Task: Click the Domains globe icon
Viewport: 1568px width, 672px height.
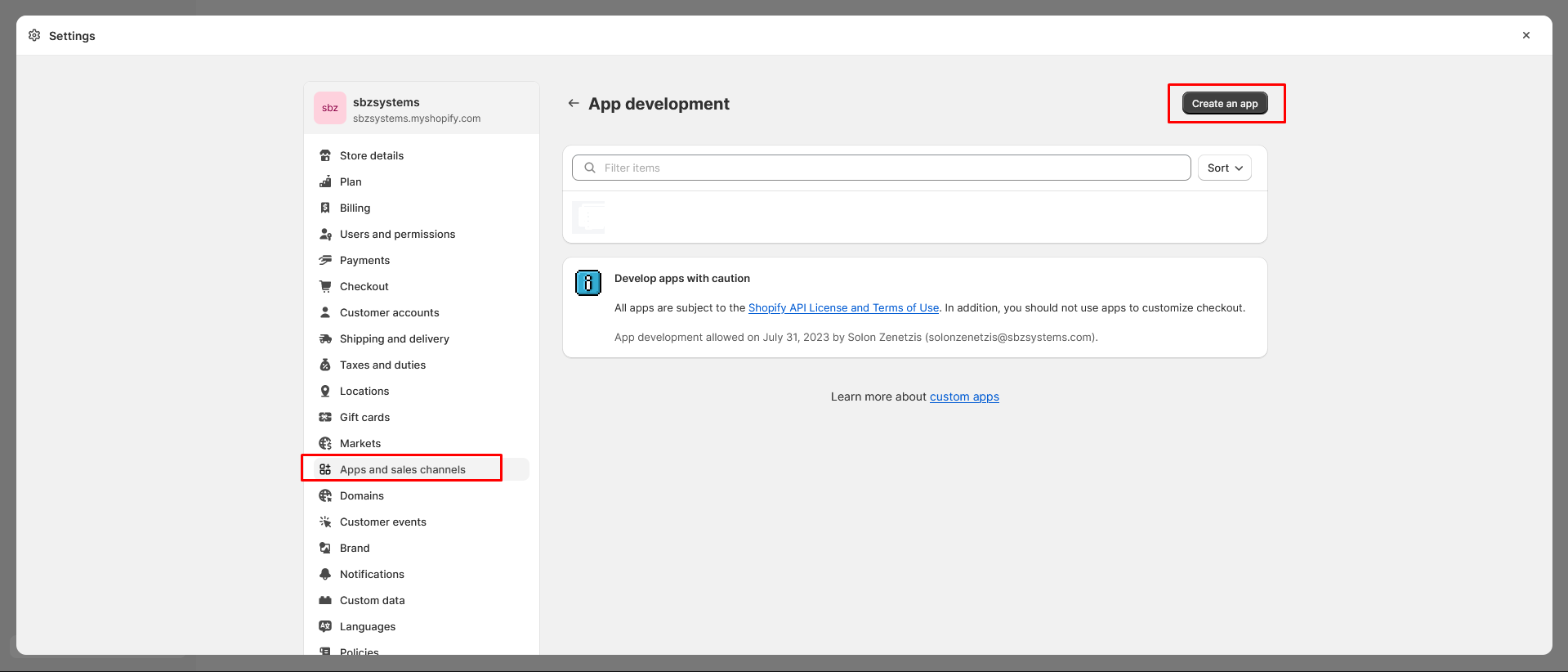Action: [325, 495]
